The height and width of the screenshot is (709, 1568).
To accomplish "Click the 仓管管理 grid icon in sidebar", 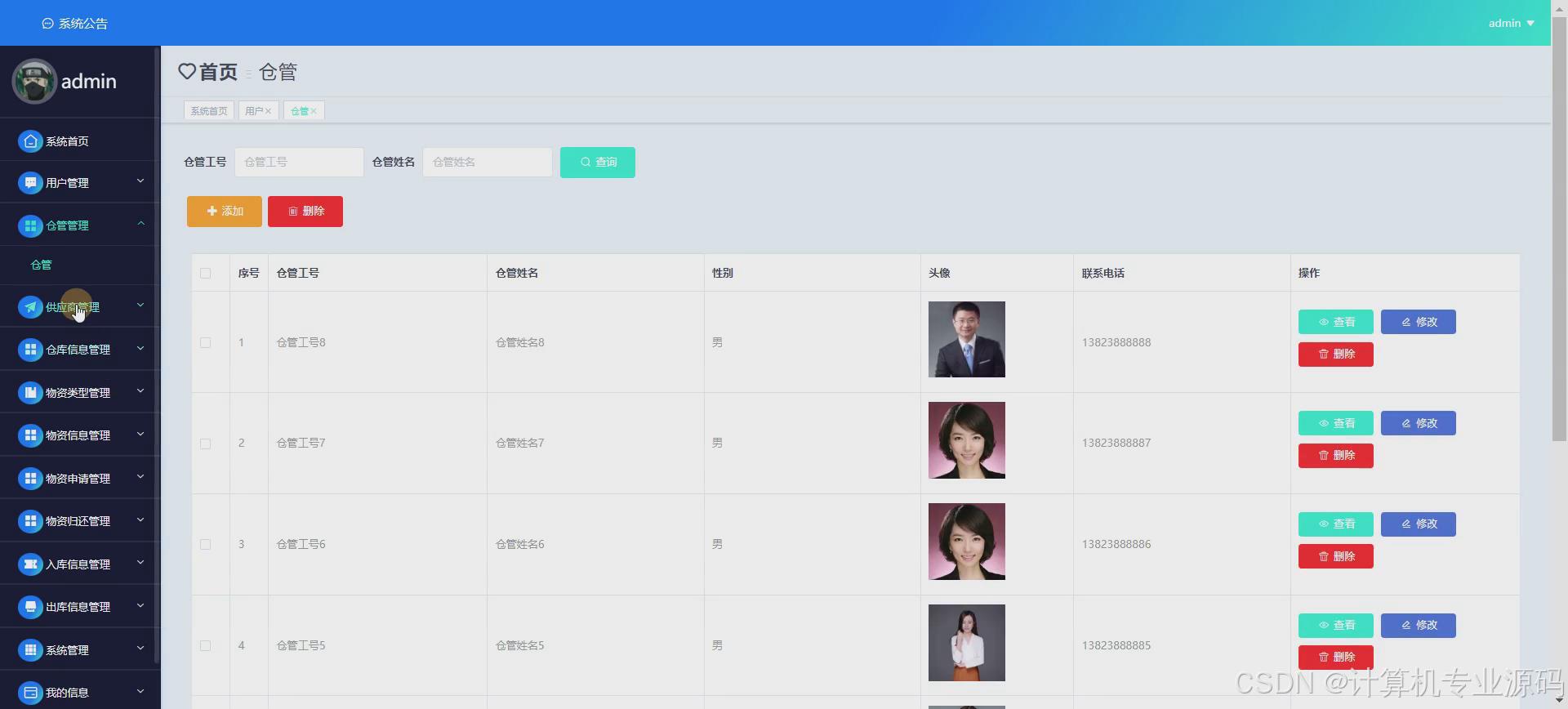I will point(30,225).
